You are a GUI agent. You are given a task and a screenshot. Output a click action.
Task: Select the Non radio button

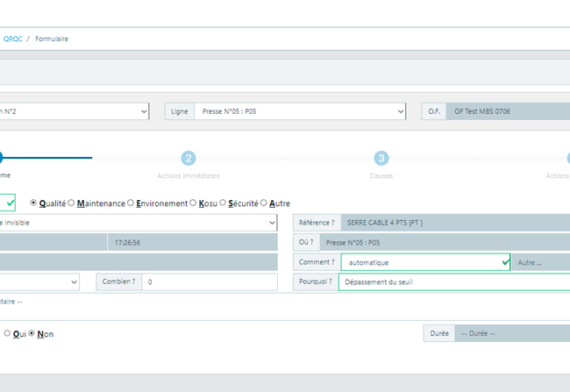[x=32, y=333]
